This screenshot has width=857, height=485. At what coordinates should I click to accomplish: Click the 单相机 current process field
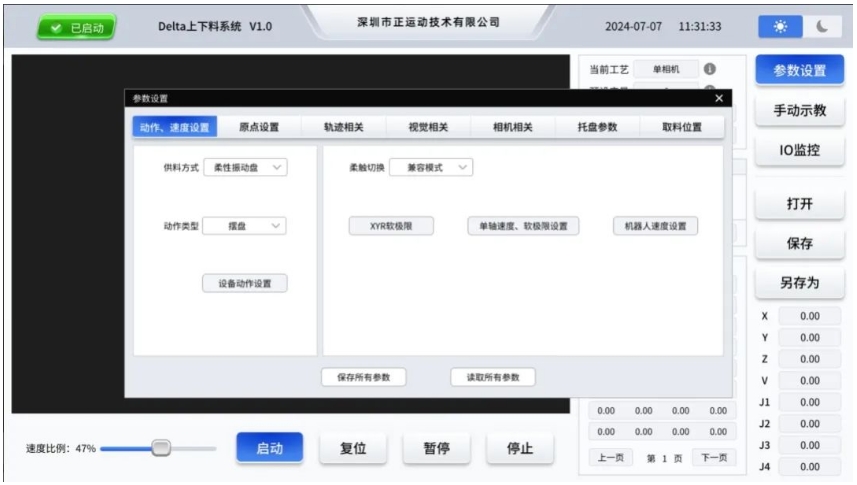tap(666, 69)
